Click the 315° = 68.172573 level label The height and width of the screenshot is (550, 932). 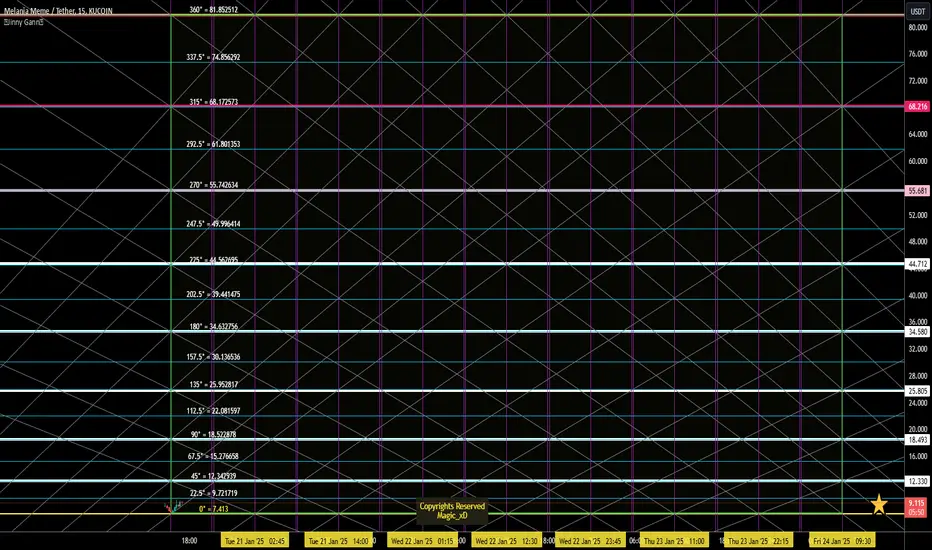pyautogui.click(x=214, y=102)
